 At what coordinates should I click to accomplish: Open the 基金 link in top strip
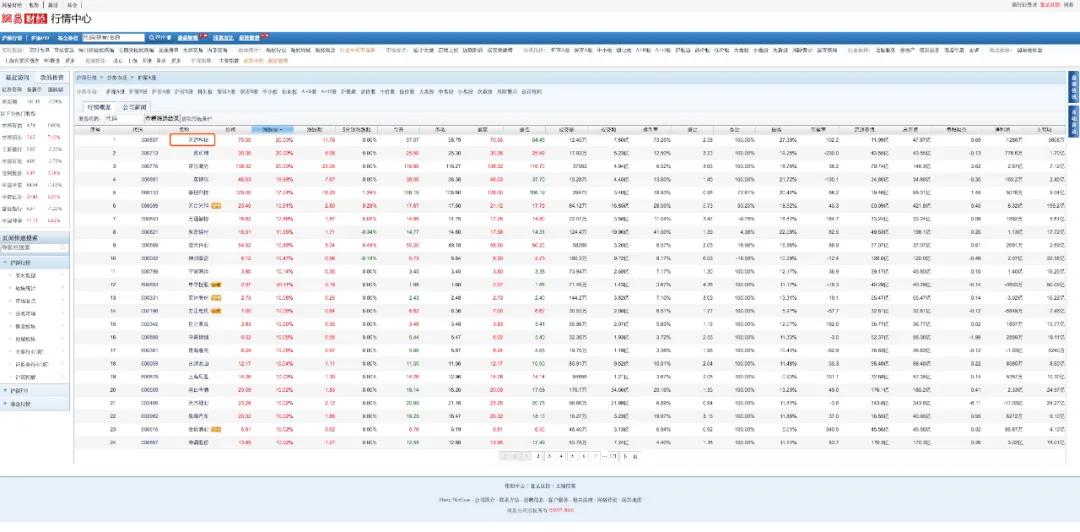72,4
